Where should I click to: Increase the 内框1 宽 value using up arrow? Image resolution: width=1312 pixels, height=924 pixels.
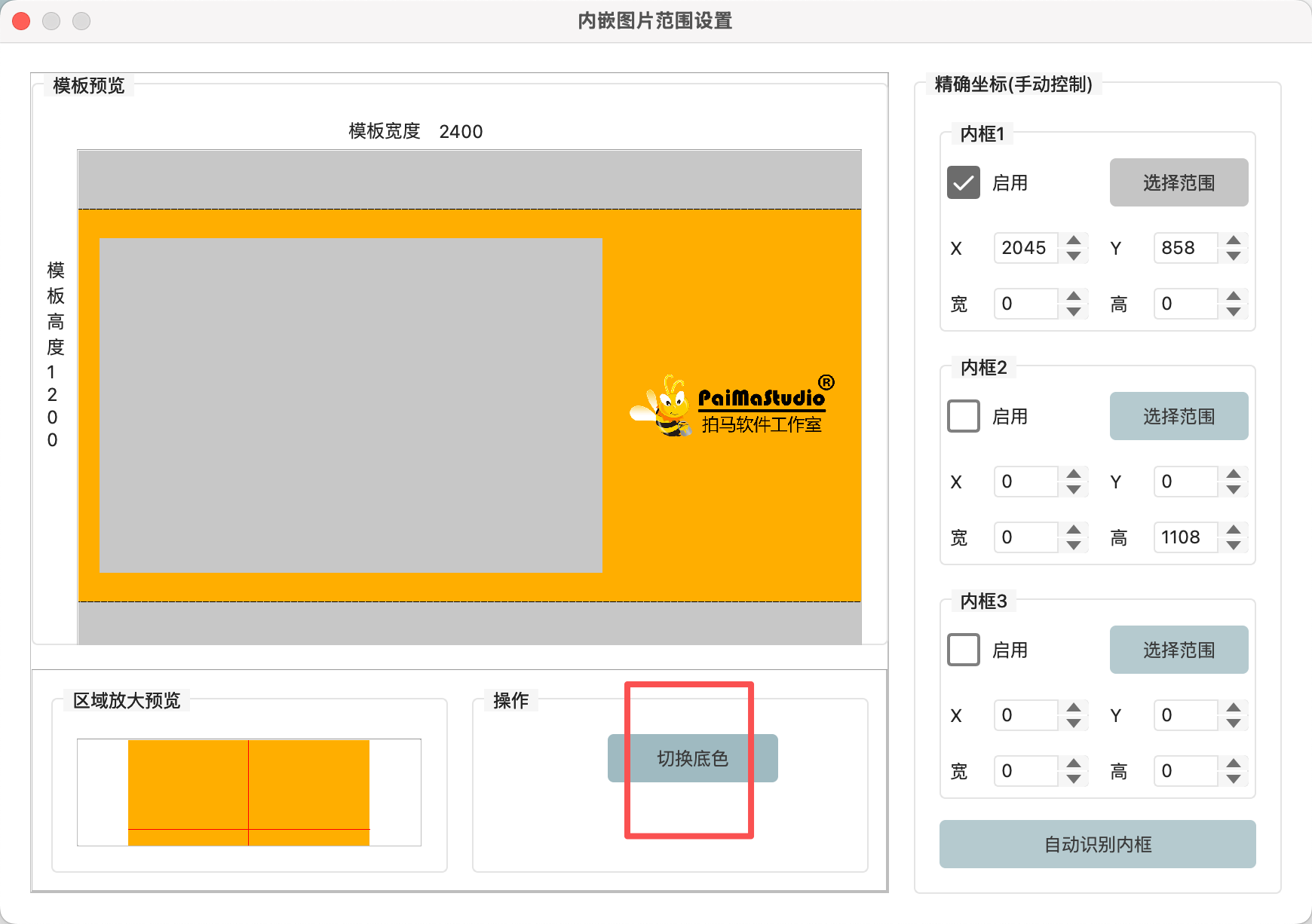[x=1074, y=296]
